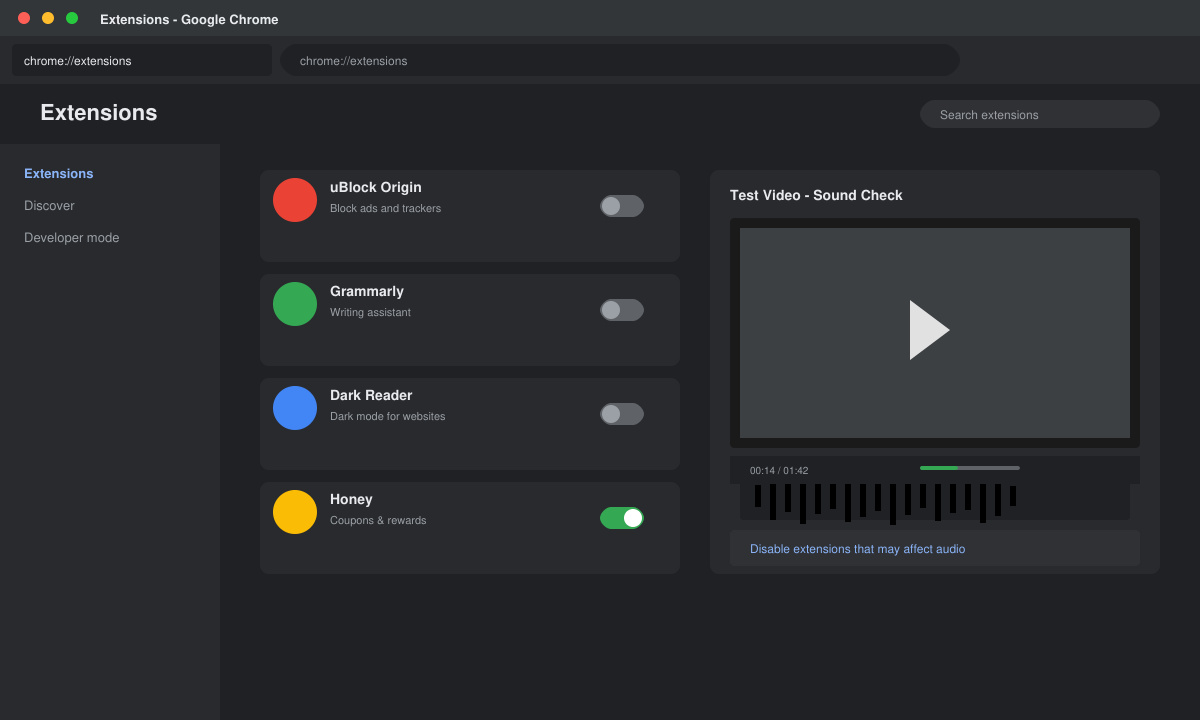This screenshot has width=1200, height=720.
Task: Click the audio waveform visualizer
Action: pyautogui.click(x=935, y=502)
